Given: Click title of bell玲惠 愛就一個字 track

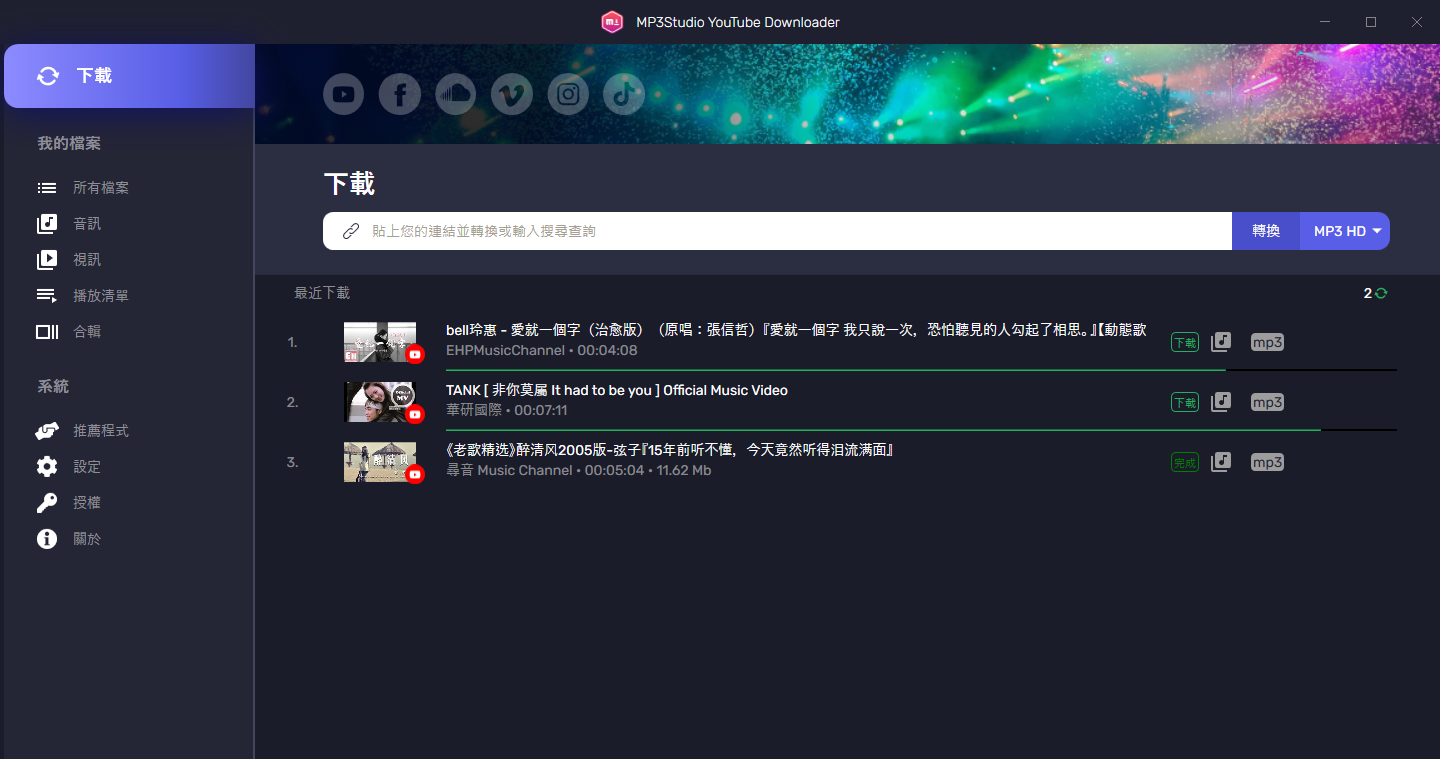Looking at the screenshot, I should coord(796,330).
